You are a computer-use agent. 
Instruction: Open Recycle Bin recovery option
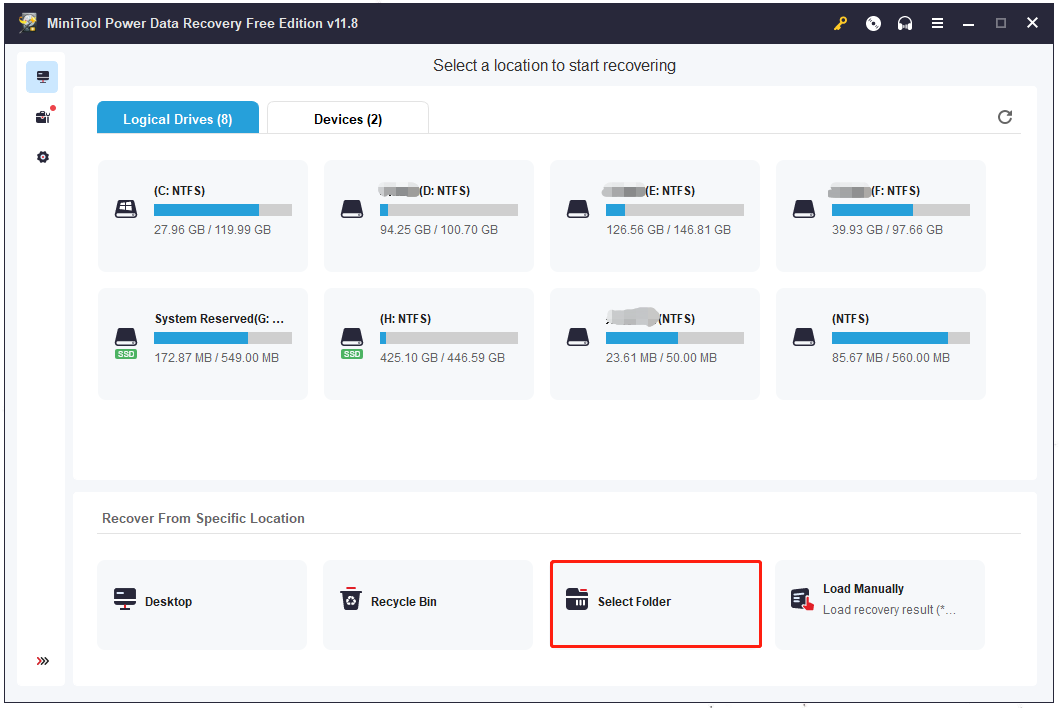pyautogui.click(x=427, y=603)
